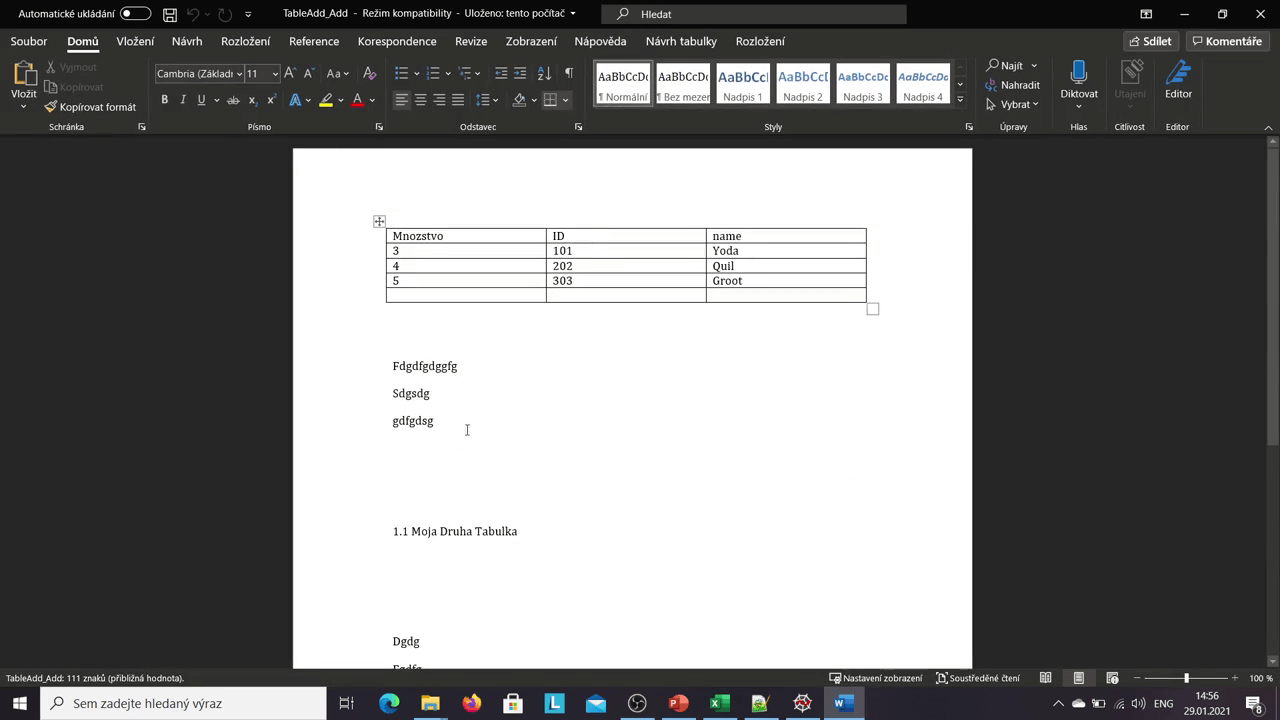Increase font size with grow icon
The image size is (1280, 720).
[290, 73]
